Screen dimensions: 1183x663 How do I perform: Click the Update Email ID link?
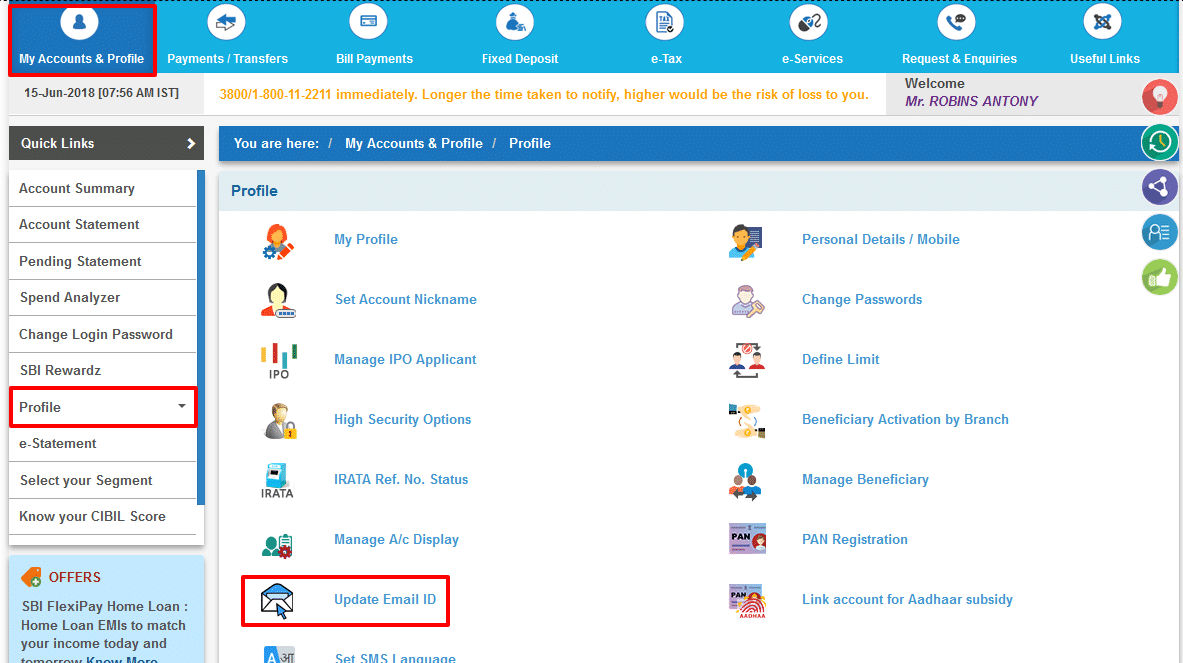tap(385, 600)
